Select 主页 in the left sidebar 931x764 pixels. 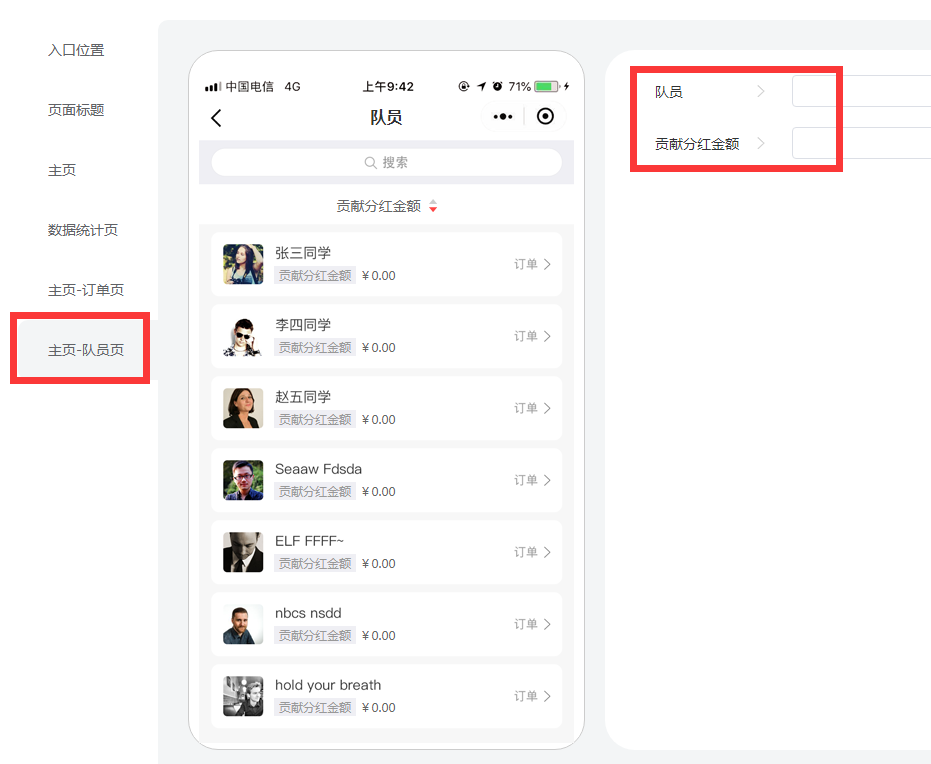62,170
